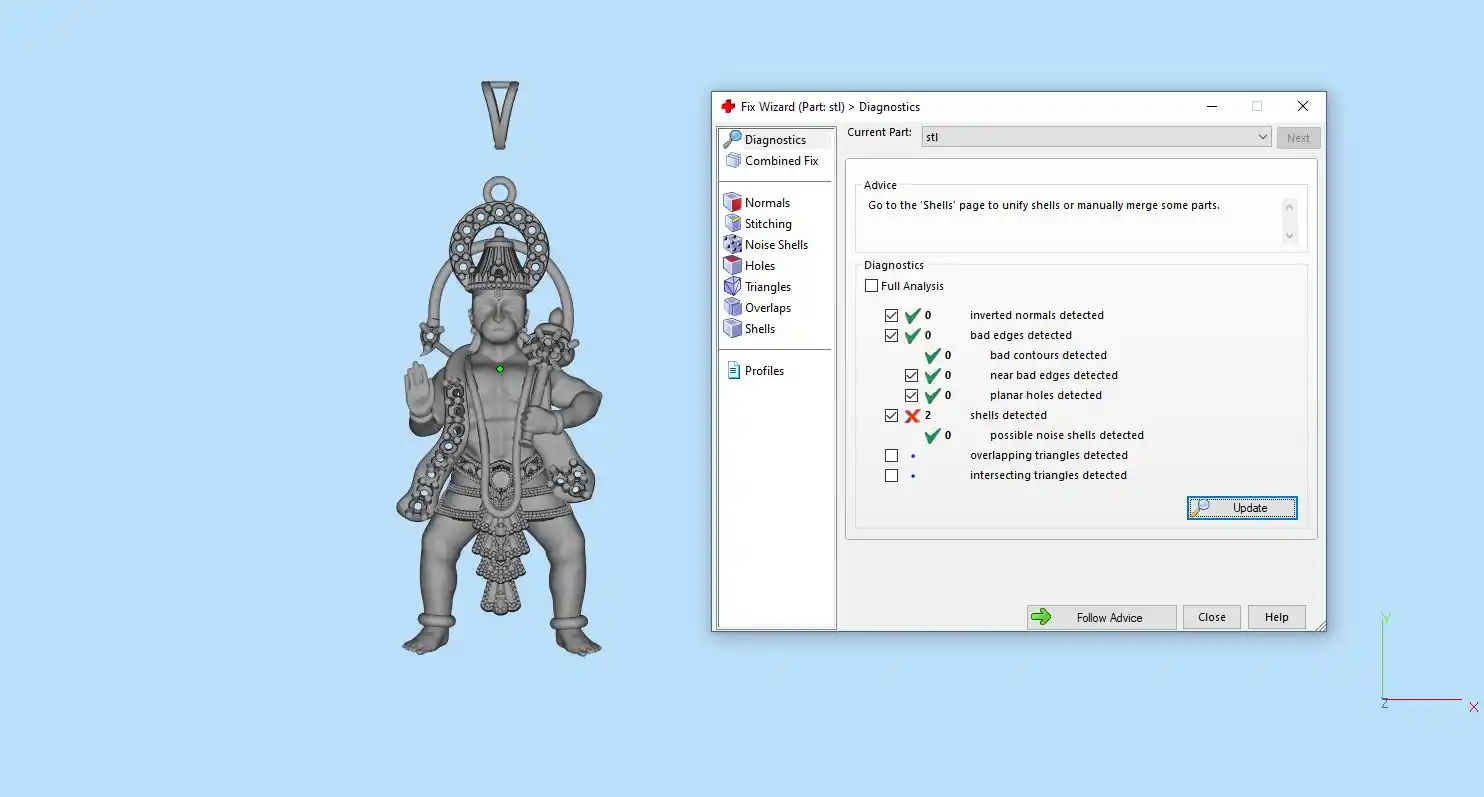1484x797 pixels.
Task: Select the Stitching icon in sidebar
Action: click(733, 223)
